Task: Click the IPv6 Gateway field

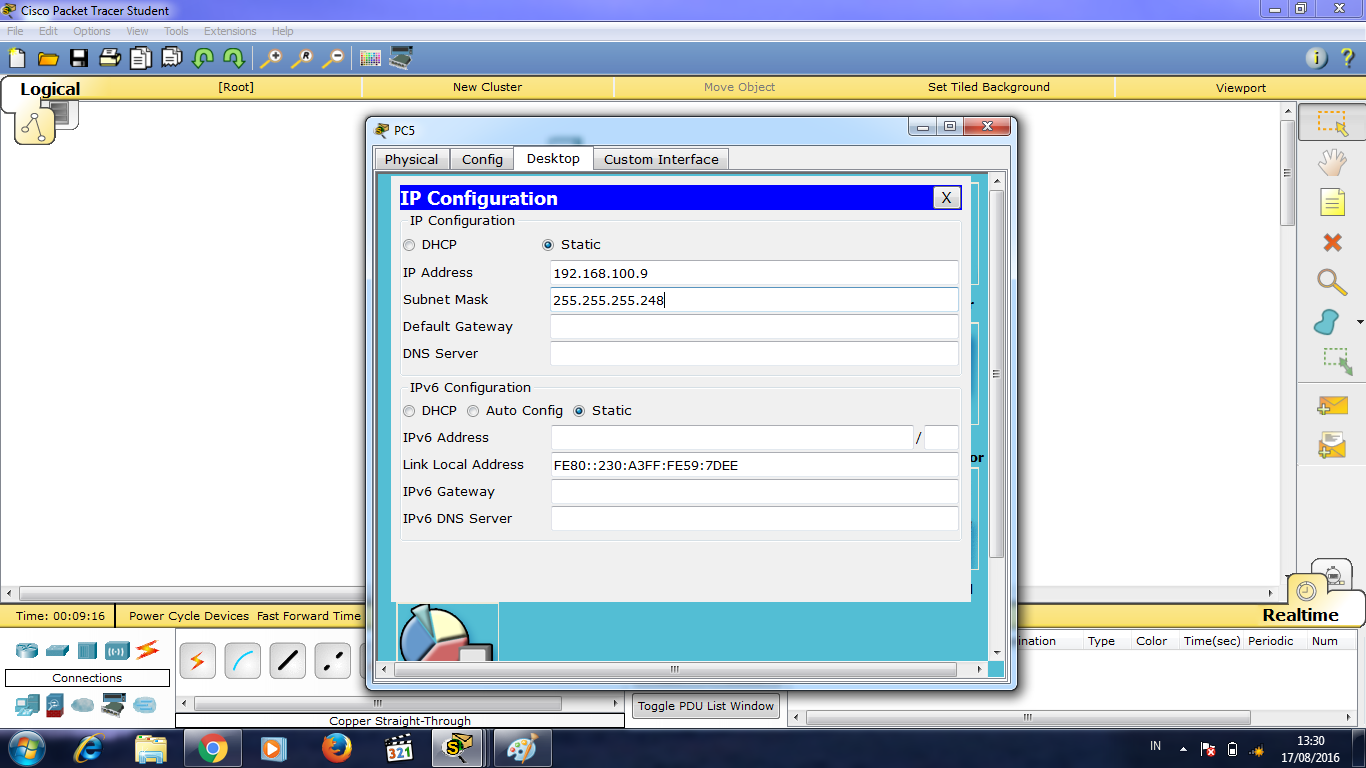Action: coord(754,492)
